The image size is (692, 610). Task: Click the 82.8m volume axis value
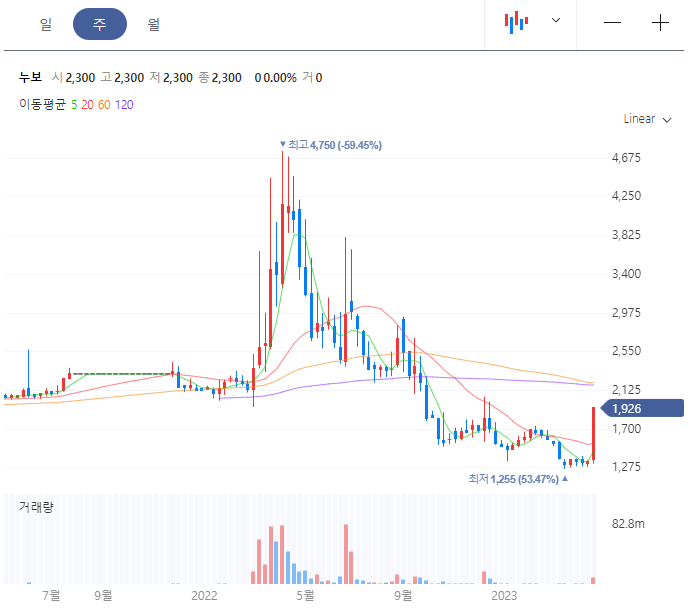(628, 524)
